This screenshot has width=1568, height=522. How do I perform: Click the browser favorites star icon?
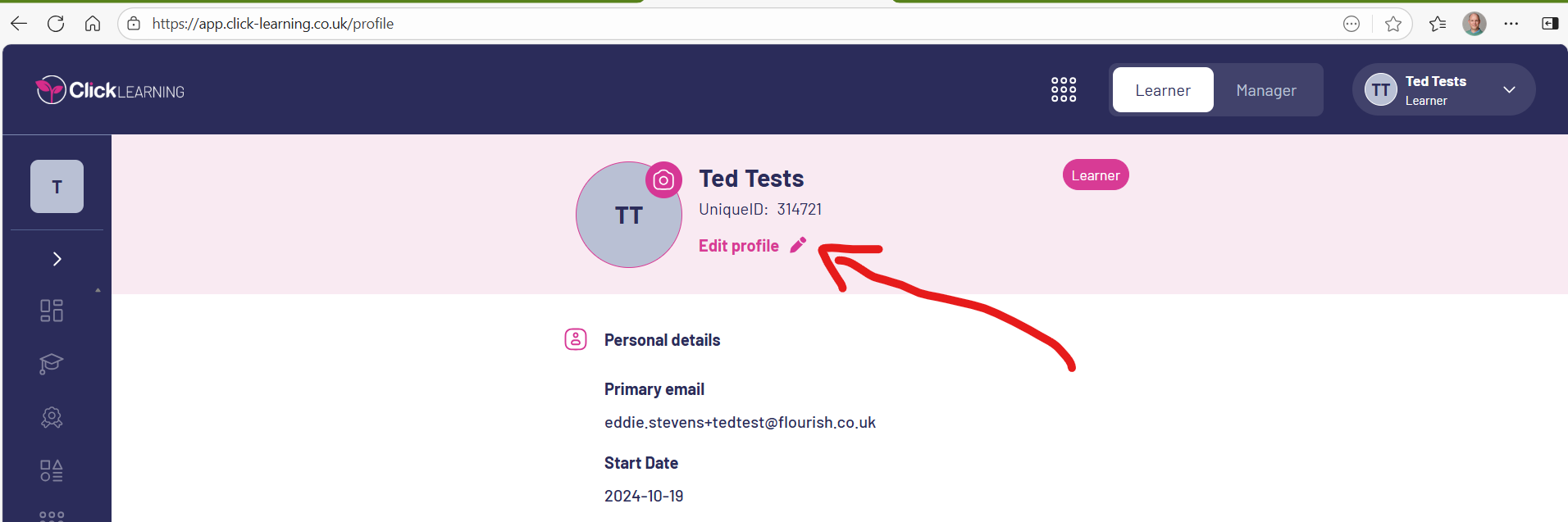(x=1393, y=24)
